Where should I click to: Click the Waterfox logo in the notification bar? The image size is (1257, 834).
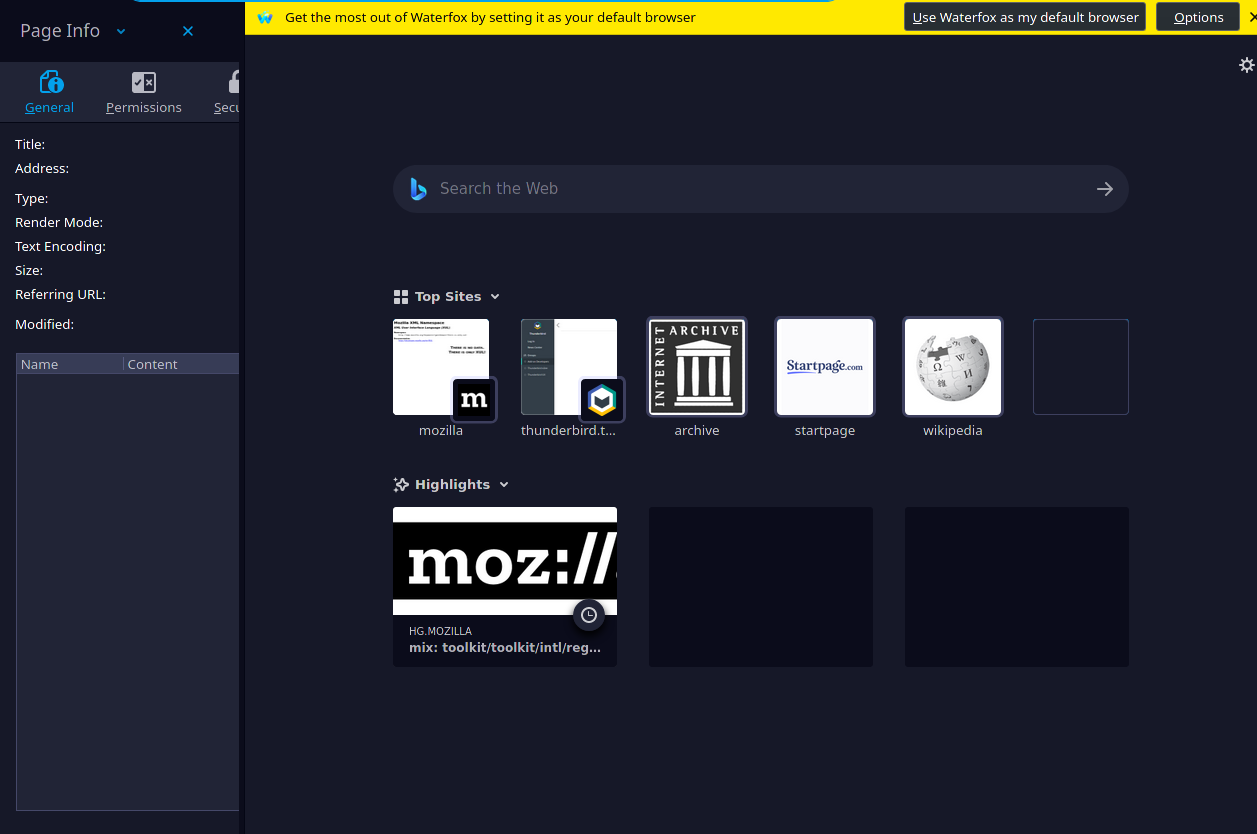264,17
